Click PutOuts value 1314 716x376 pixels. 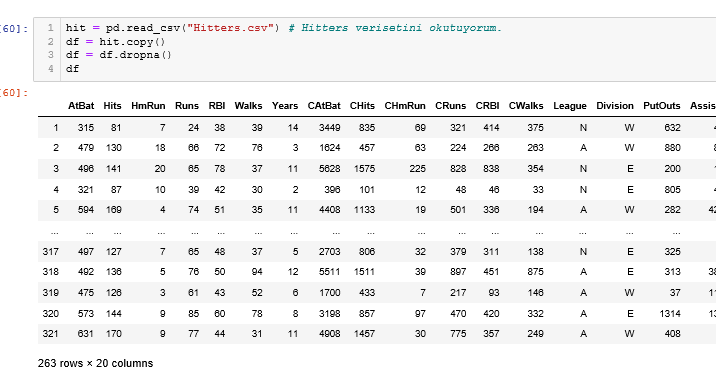670,314
